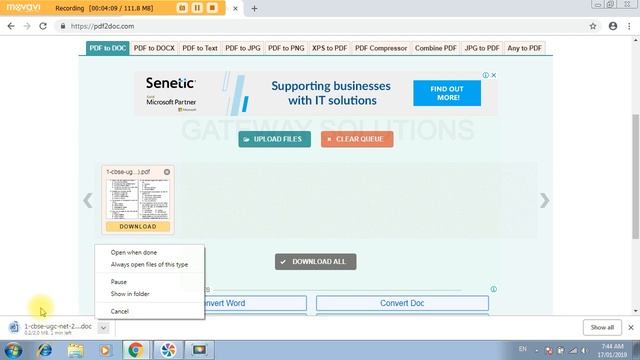Click the Clear Queue button
This screenshot has width=640, height=360.
pyautogui.click(x=357, y=139)
